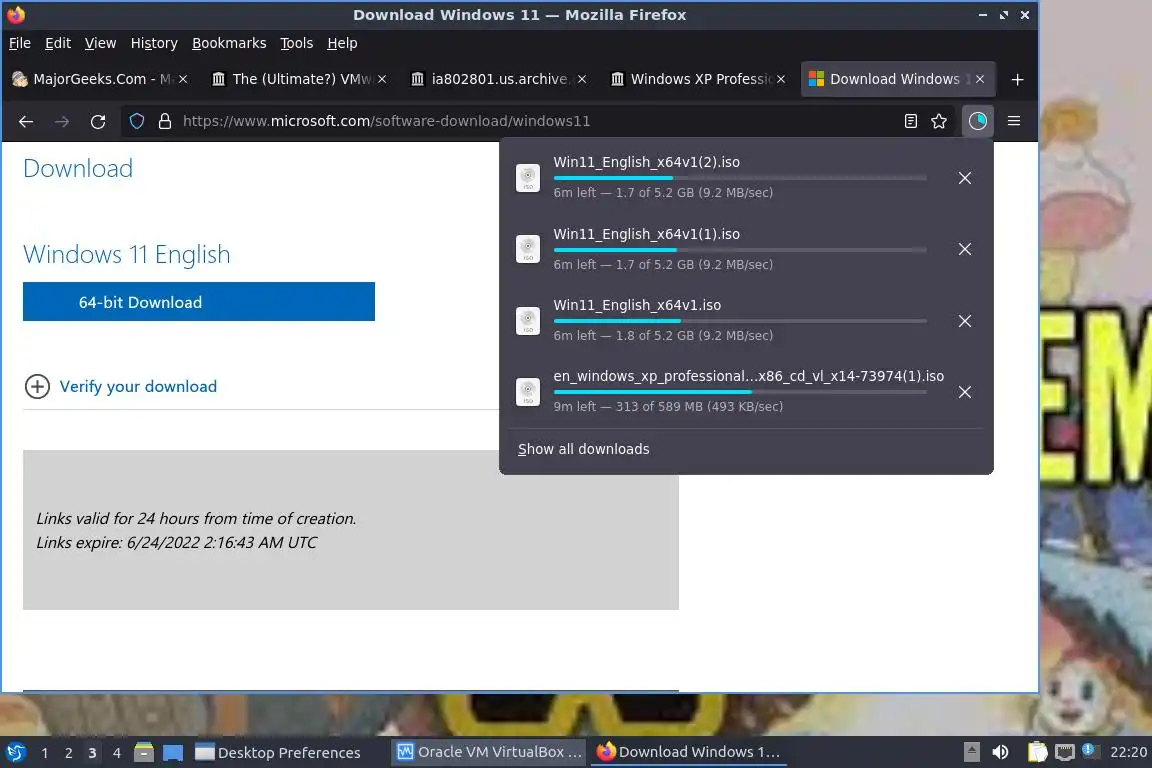Viewport: 1152px width, 768px height.
Task: Open the taskbar start menu icon
Action: 16,753
